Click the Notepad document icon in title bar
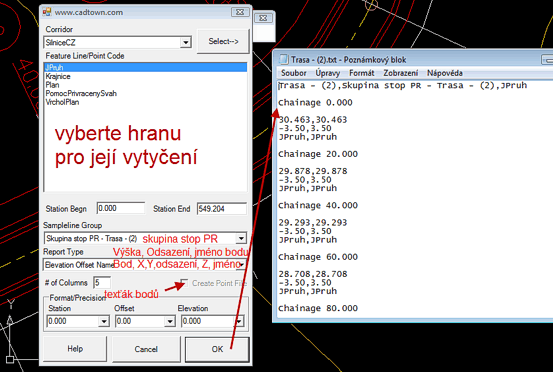 (283, 59)
